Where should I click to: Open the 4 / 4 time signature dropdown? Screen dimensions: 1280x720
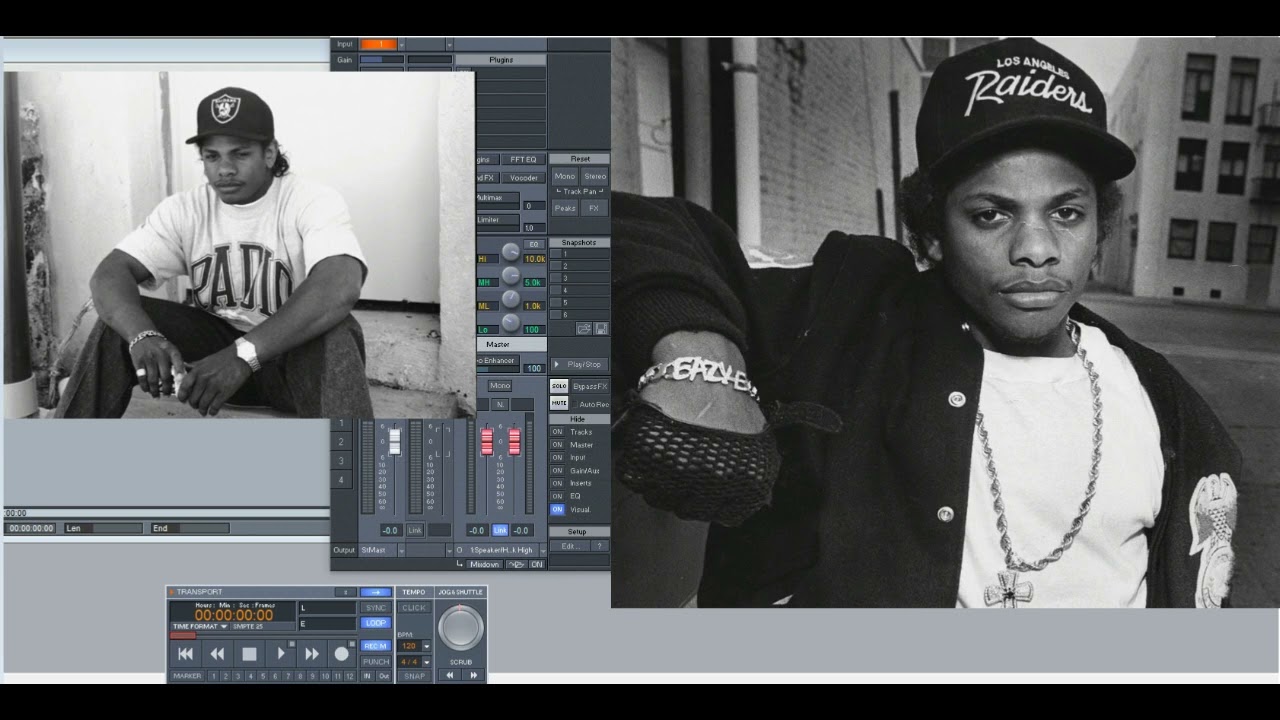426,662
